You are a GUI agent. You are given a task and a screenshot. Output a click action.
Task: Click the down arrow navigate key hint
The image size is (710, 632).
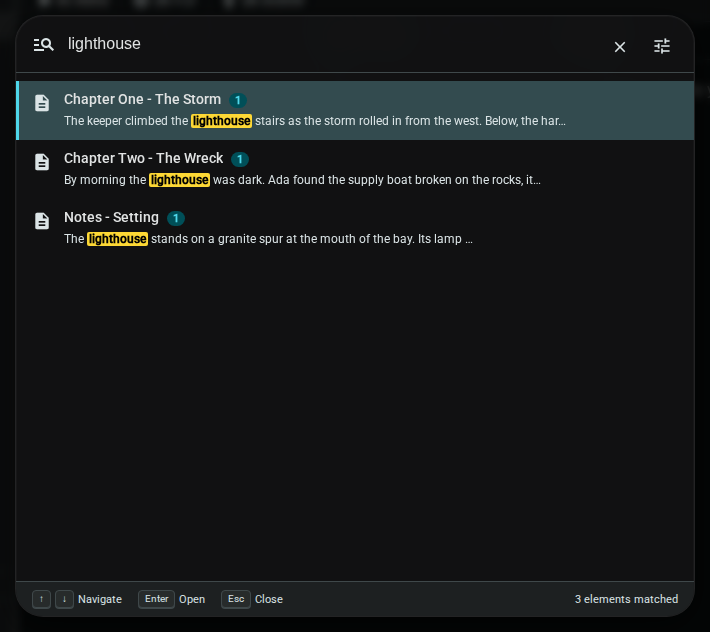click(64, 599)
